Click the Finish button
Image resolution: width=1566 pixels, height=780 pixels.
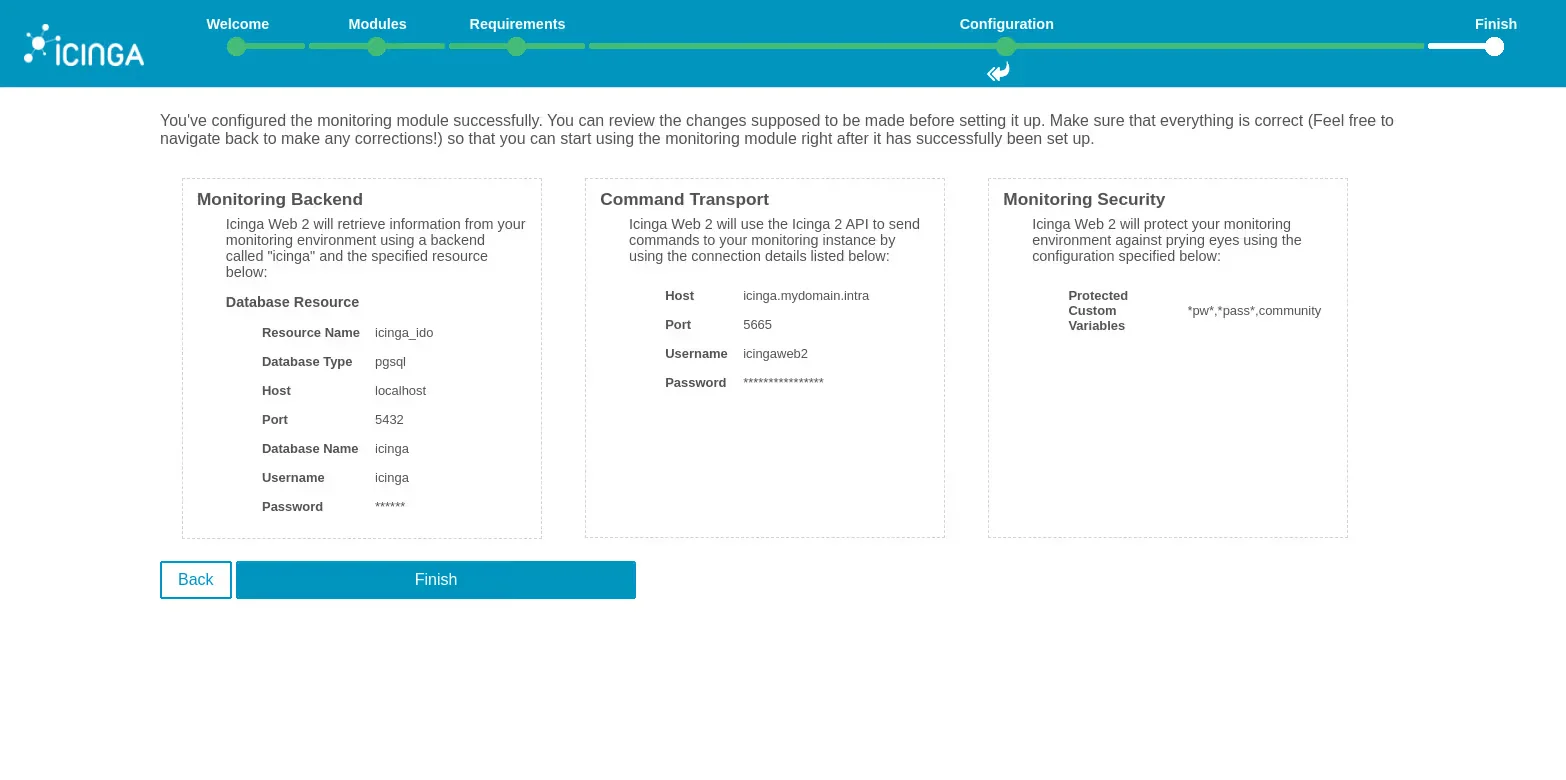pyautogui.click(x=436, y=580)
